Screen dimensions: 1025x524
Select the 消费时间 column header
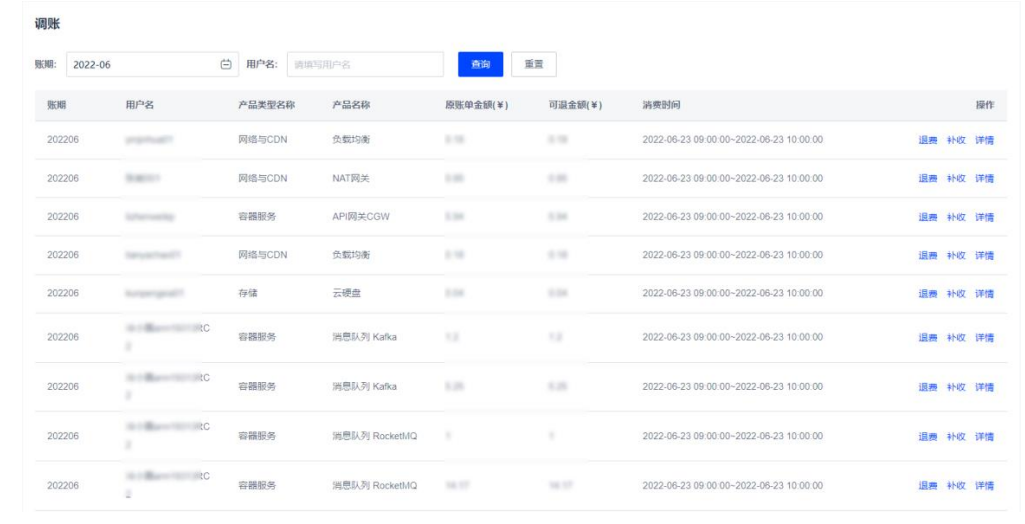click(661, 105)
